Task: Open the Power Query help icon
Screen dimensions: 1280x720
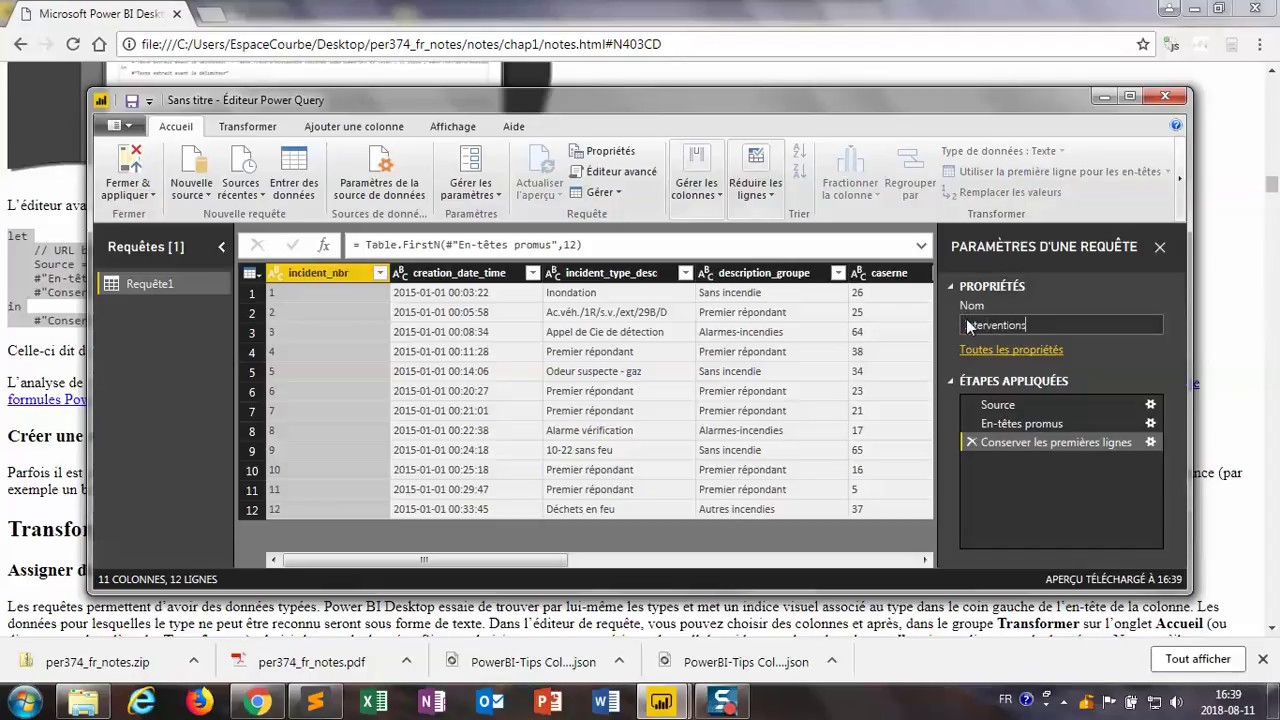Action: click(1176, 125)
